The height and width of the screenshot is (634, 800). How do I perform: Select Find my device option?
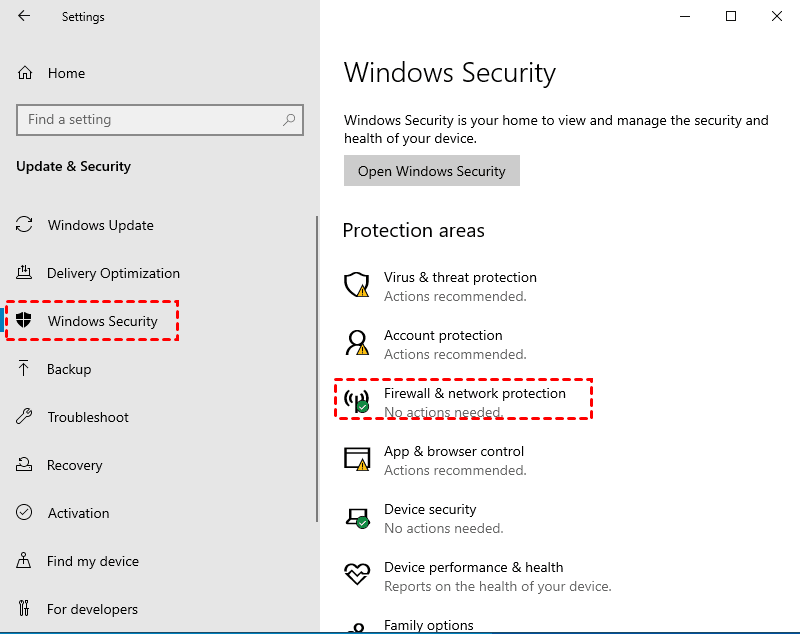[92, 561]
